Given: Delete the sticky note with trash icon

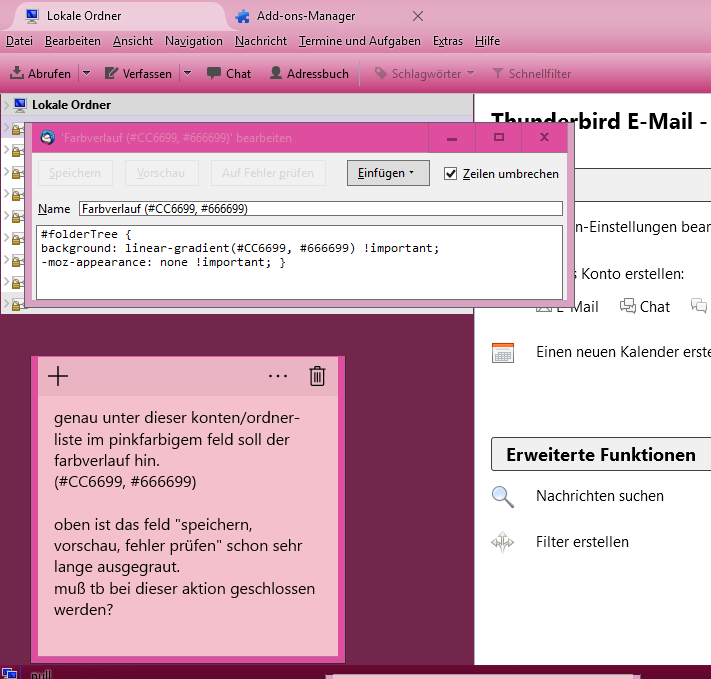Looking at the screenshot, I should (317, 376).
